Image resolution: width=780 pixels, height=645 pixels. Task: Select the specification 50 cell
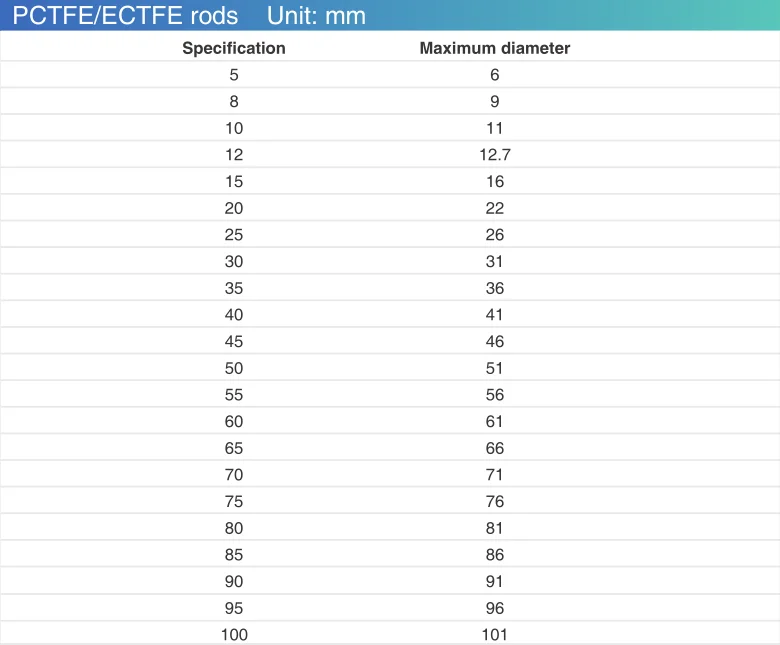[x=234, y=368]
